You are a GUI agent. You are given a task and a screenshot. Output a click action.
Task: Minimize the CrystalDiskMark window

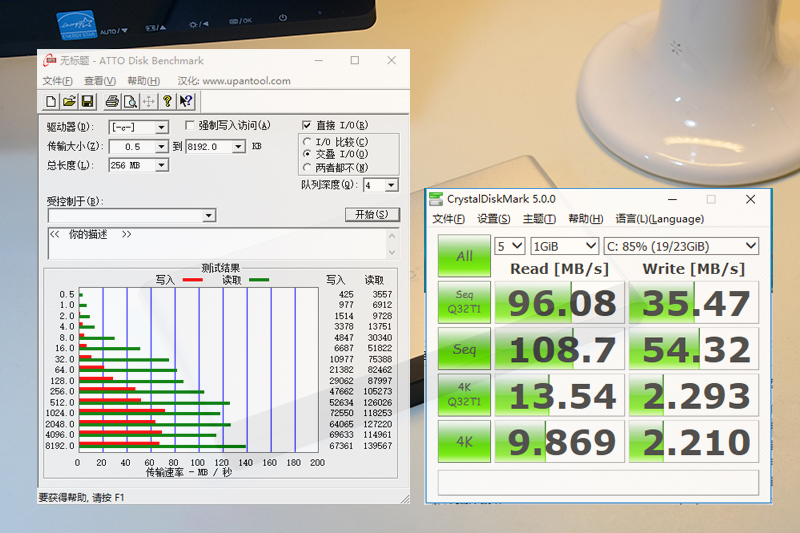coord(672,199)
